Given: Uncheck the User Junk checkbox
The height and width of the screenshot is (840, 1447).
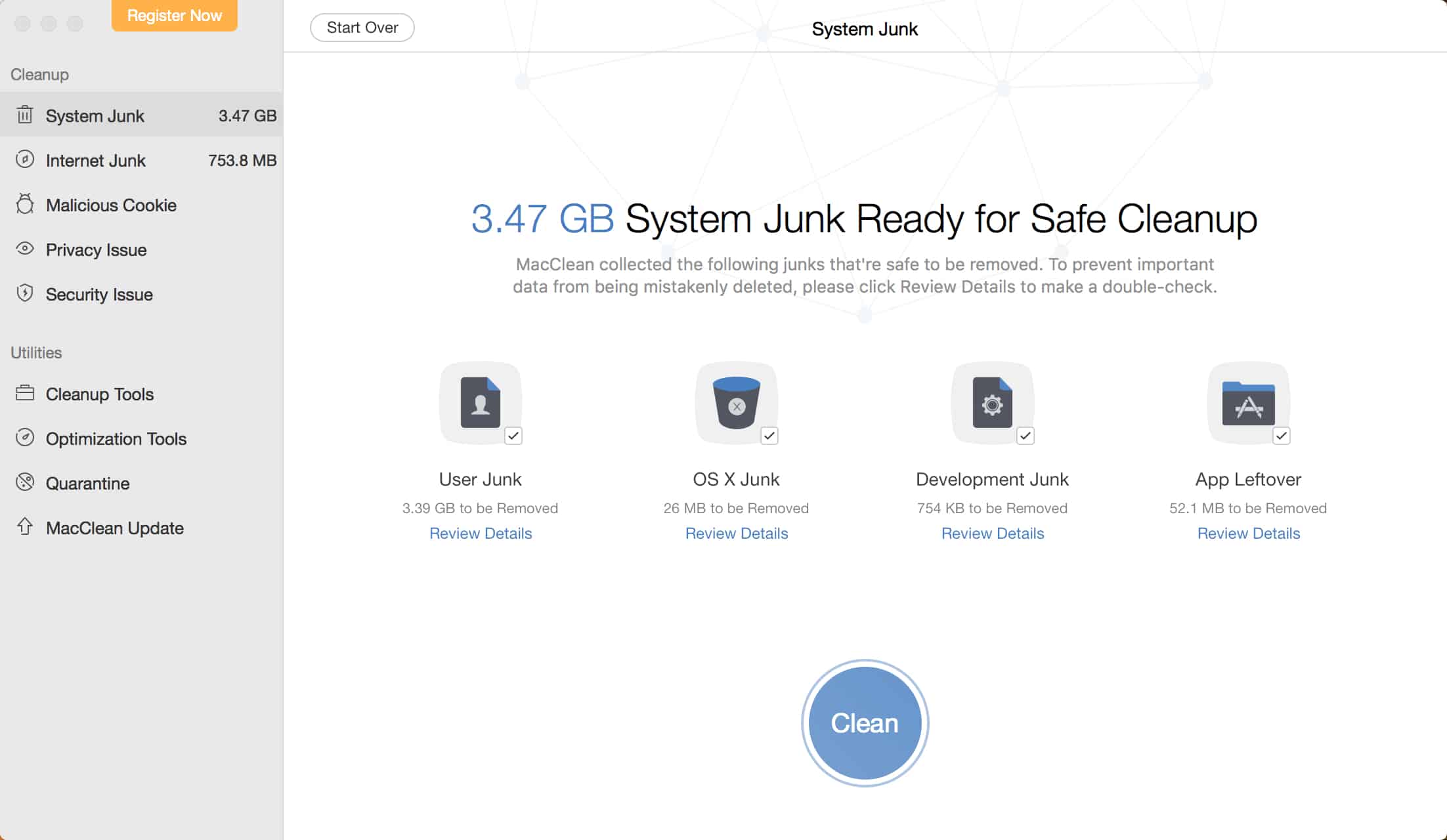Looking at the screenshot, I should [513, 436].
